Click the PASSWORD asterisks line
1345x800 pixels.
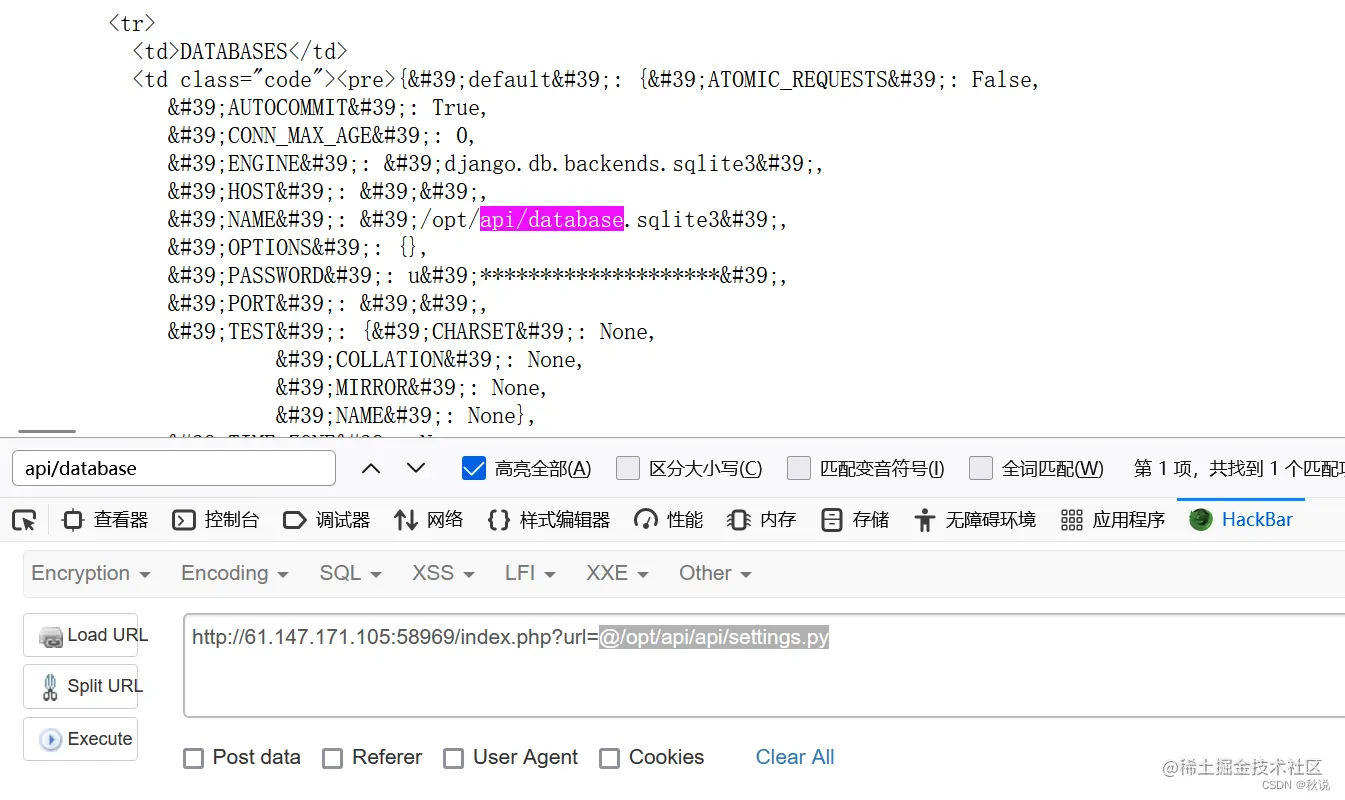pos(478,275)
